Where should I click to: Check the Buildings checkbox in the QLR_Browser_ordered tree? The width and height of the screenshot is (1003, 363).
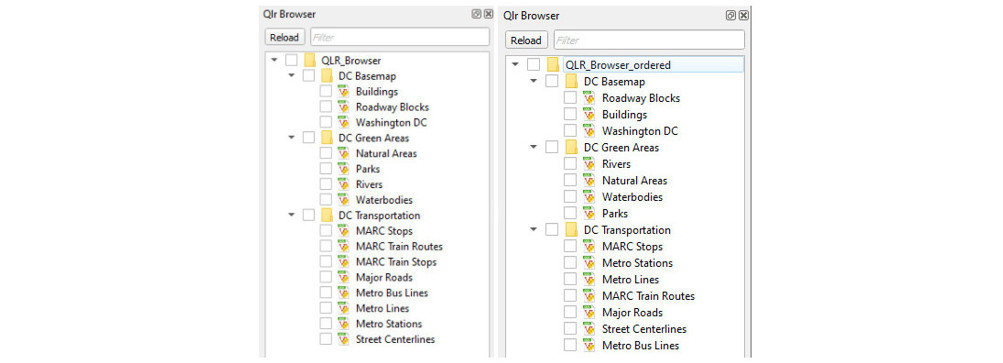pyautogui.click(x=570, y=115)
